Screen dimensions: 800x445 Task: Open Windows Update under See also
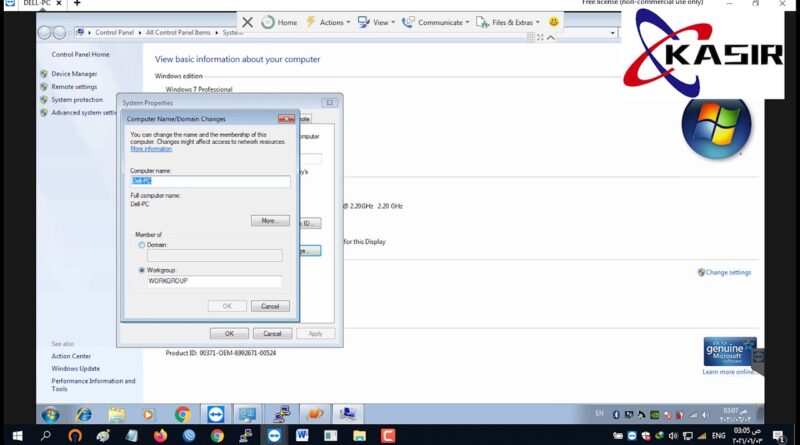coord(76,368)
